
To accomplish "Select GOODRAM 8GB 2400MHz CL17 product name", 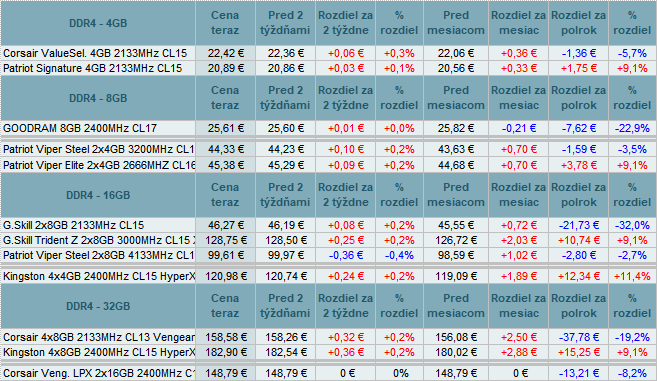I will (x=80, y=128).
